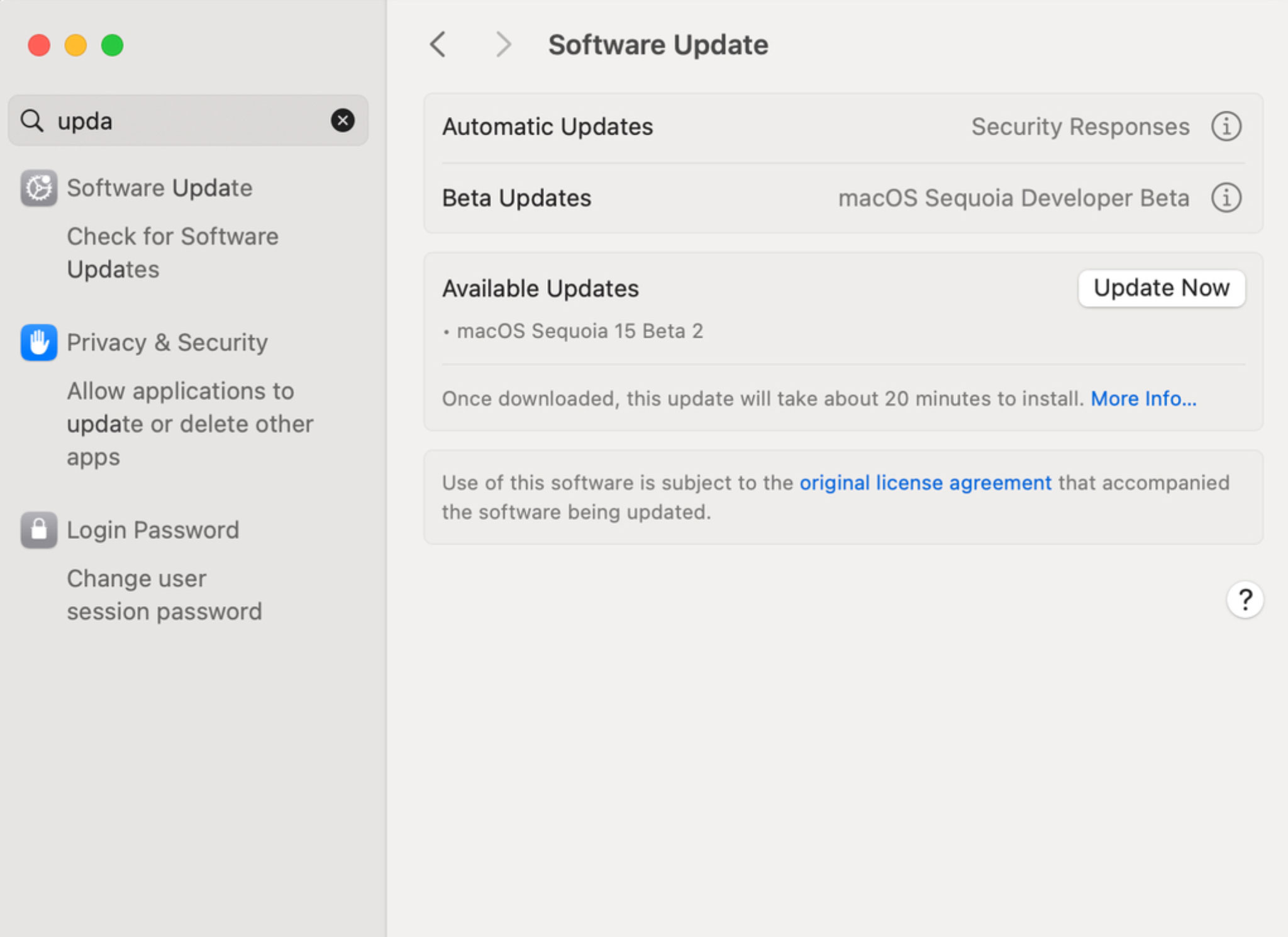1288x937 pixels.
Task: Select Software Update search result
Action: click(x=160, y=188)
